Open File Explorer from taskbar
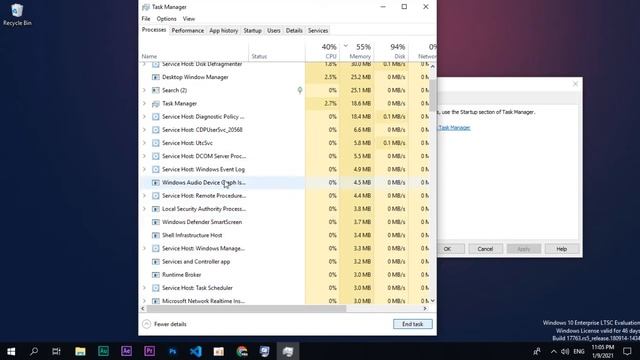The height and width of the screenshot is (360, 640). pos(80,351)
